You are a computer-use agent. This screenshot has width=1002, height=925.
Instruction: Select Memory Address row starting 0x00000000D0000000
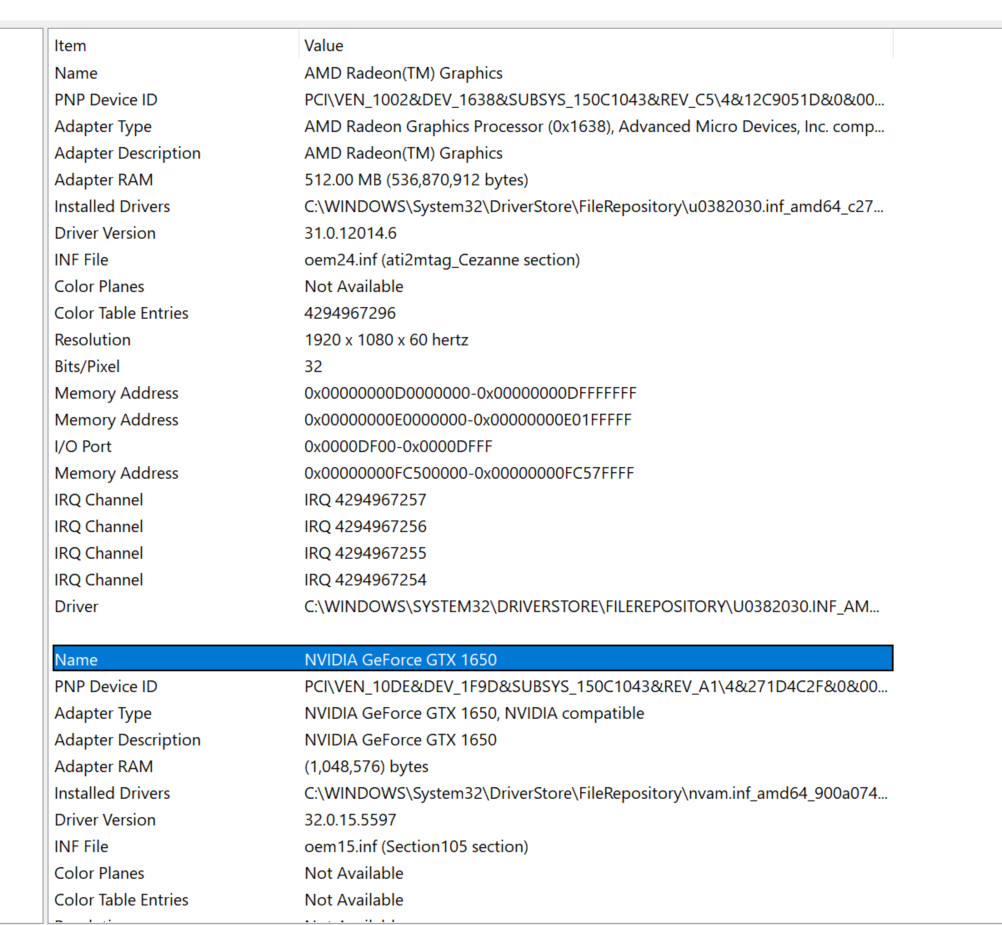click(x=473, y=394)
